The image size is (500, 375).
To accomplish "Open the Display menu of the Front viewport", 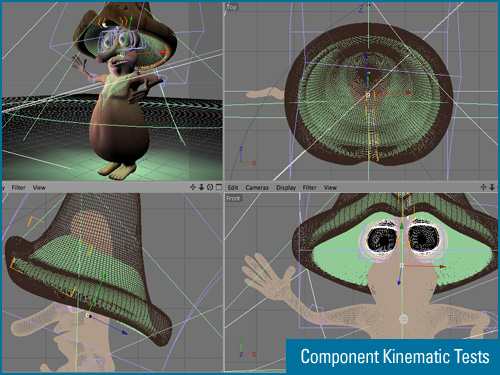I will click(286, 188).
